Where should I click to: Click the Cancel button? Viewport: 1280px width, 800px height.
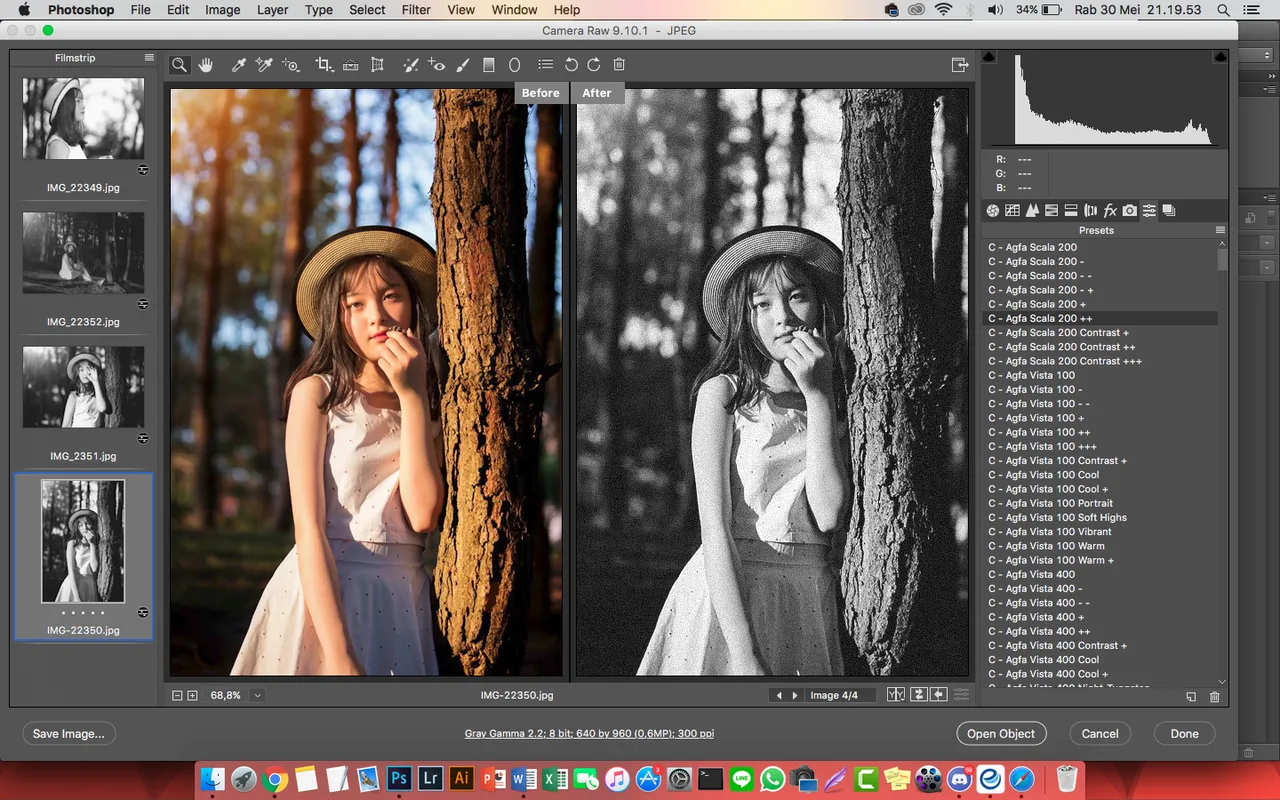pyautogui.click(x=1100, y=734)
